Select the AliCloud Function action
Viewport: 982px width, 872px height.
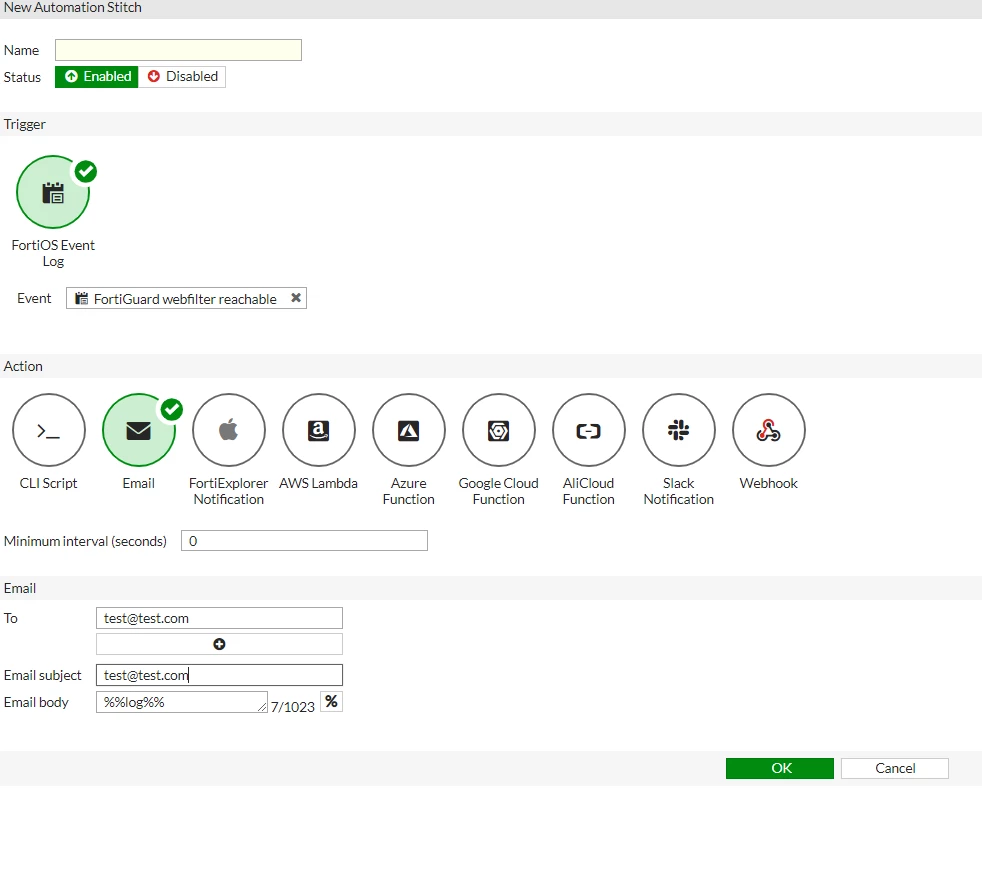(589, 430)
